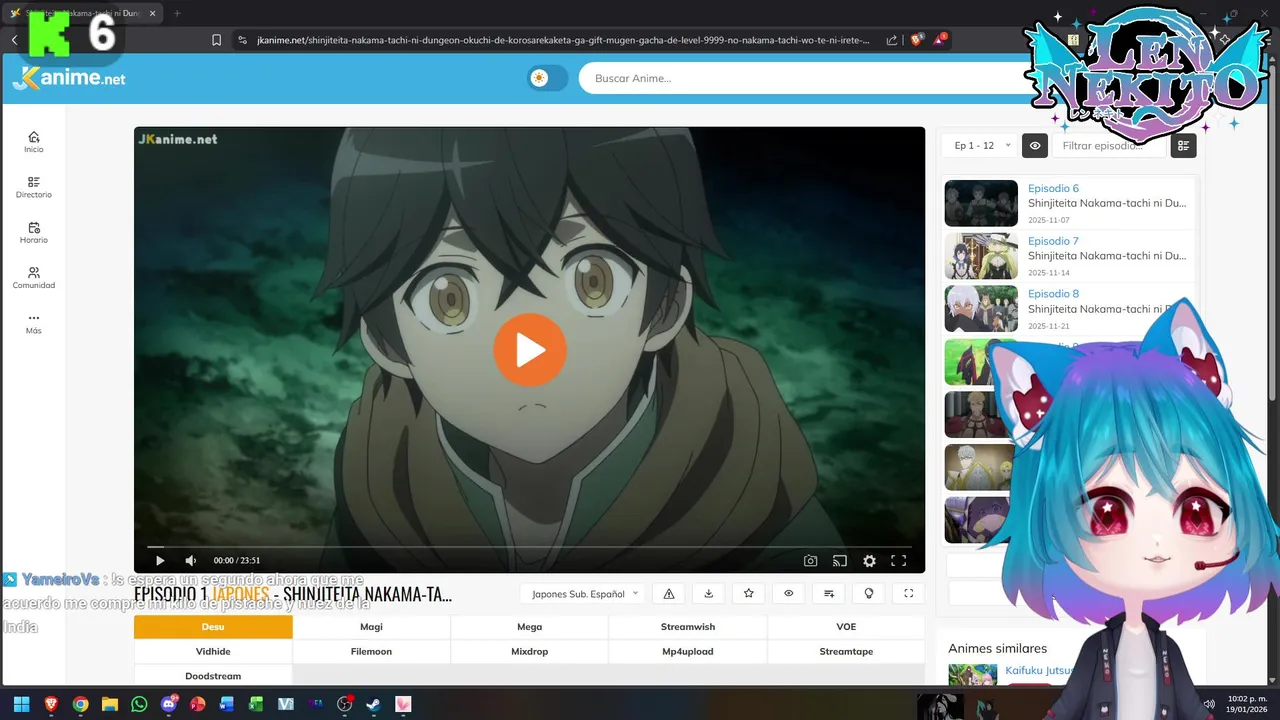Go back with the browser back arrow
The width and height of the screenshot is (1280, 720).
[x=14, y=40]
